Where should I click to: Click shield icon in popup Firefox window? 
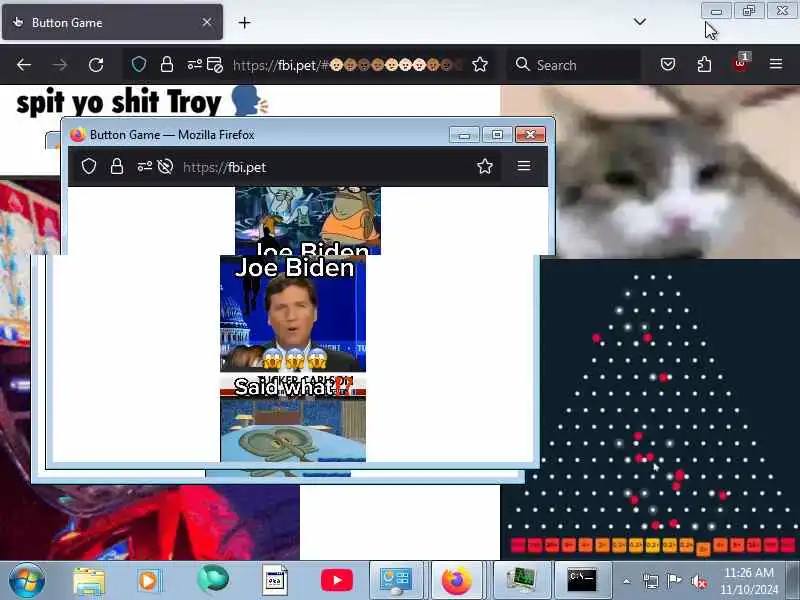click(x=89, y=166)
